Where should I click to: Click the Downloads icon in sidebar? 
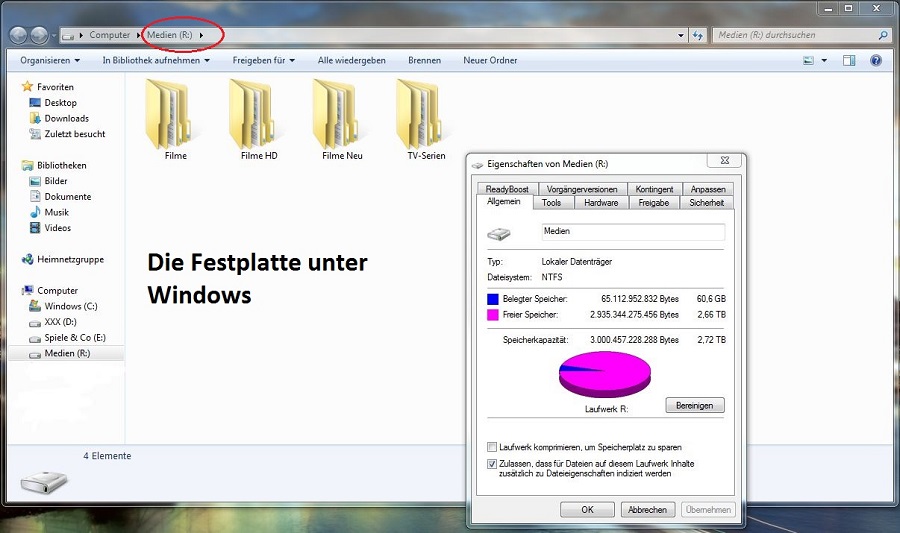pos(35,118)
